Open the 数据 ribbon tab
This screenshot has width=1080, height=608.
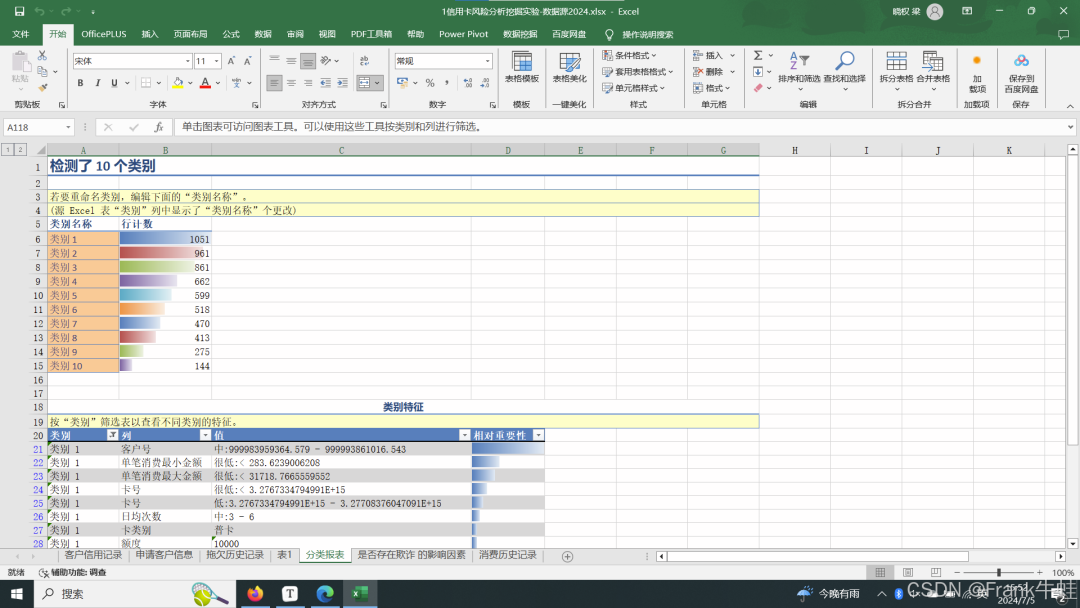(x=263, y=34)
